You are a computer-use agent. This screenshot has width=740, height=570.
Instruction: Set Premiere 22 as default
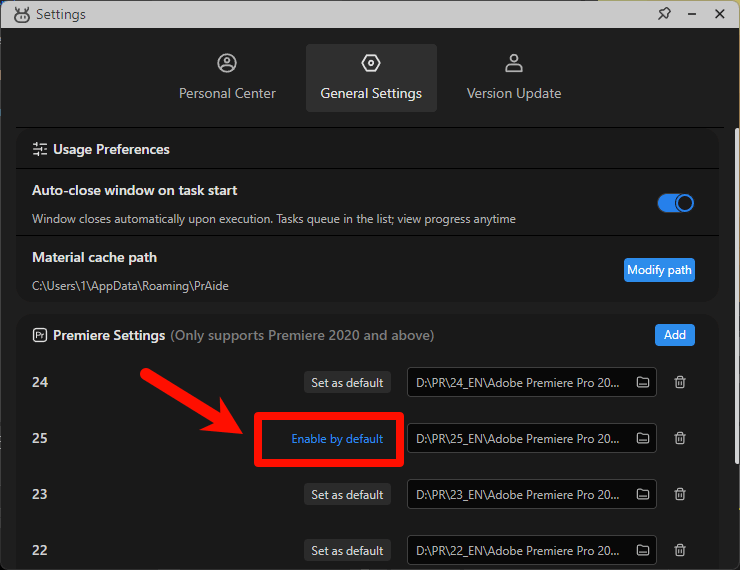(347, 550)
